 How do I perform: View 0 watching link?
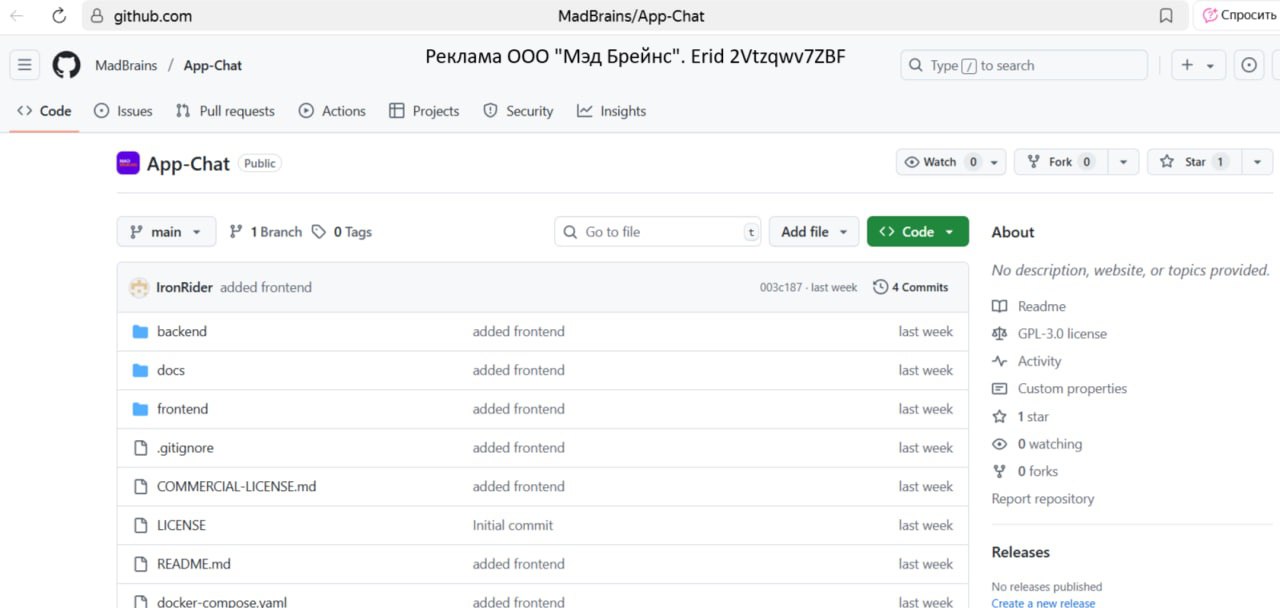pos(1050,444)
